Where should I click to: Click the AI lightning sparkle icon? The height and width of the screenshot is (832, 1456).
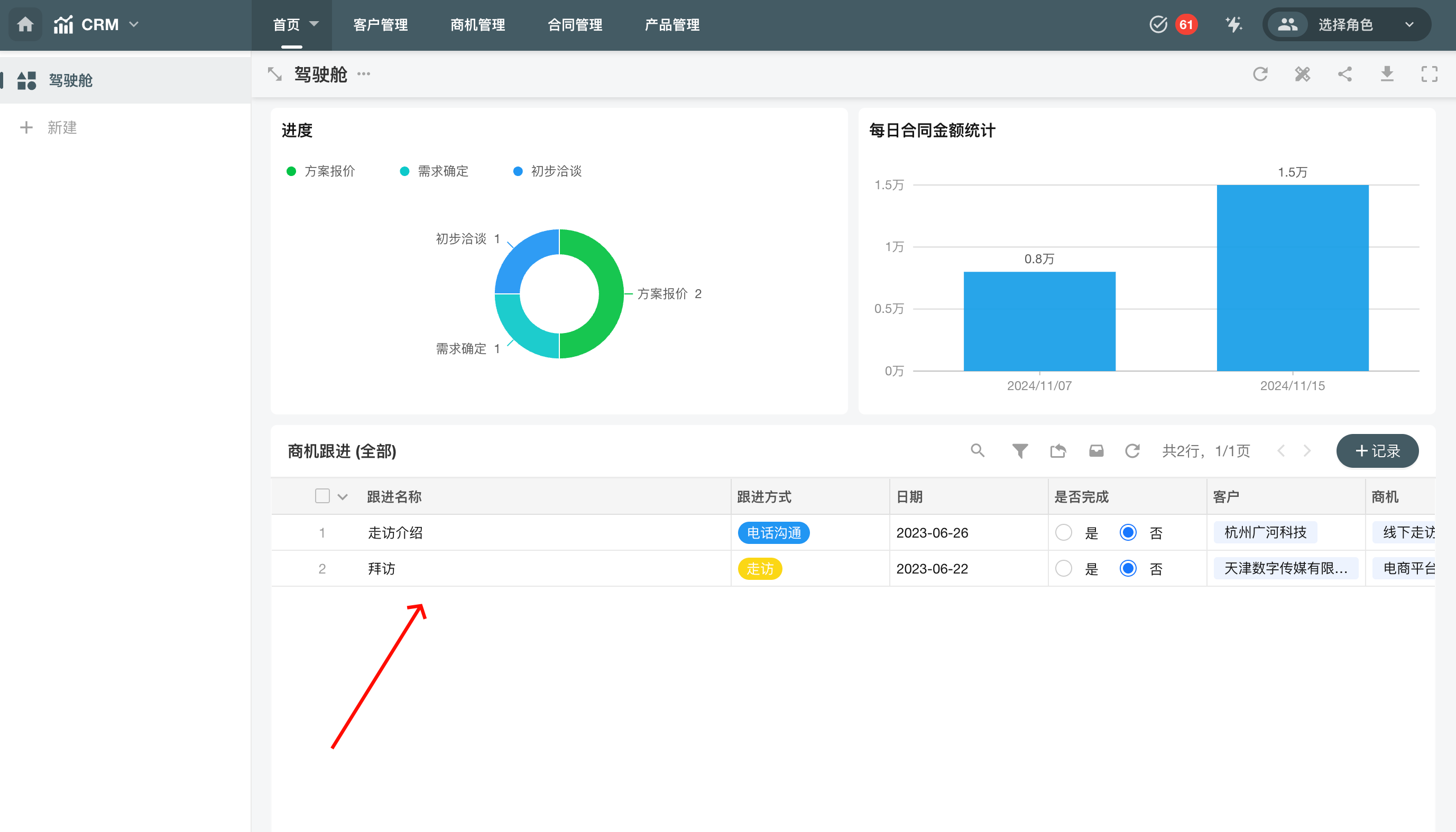click(x=1233, y=24)
